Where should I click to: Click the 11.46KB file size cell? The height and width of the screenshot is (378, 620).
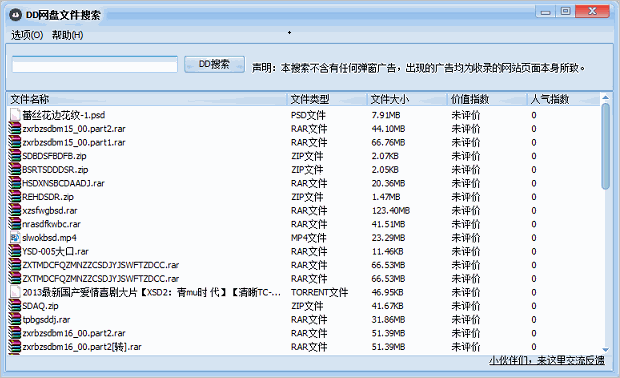pyautogui.click(x=388, y=251)
